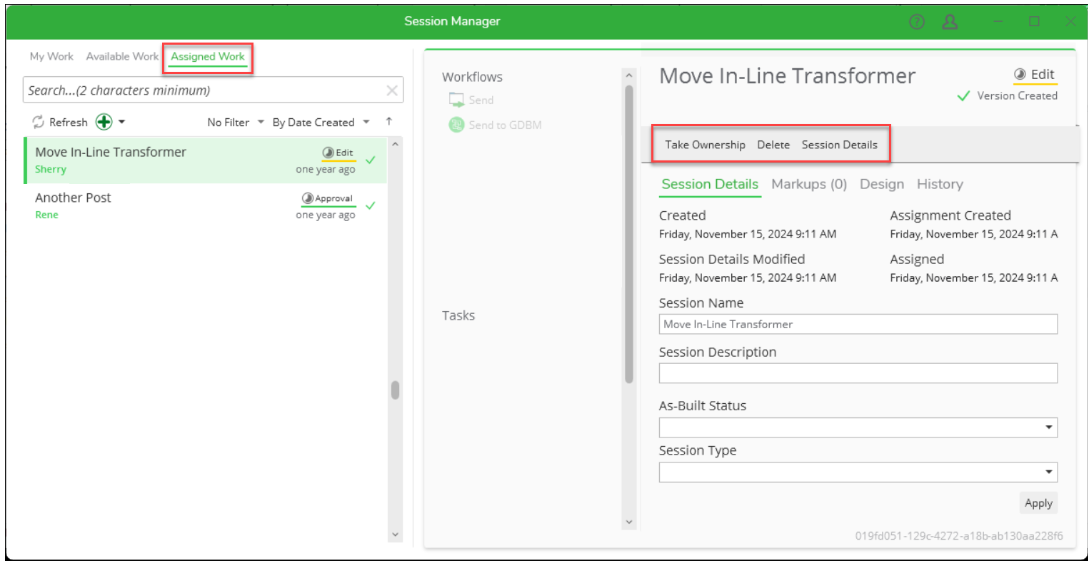Click the Tasks section heading
1092x567 pixels.
[x=458, y=316]
